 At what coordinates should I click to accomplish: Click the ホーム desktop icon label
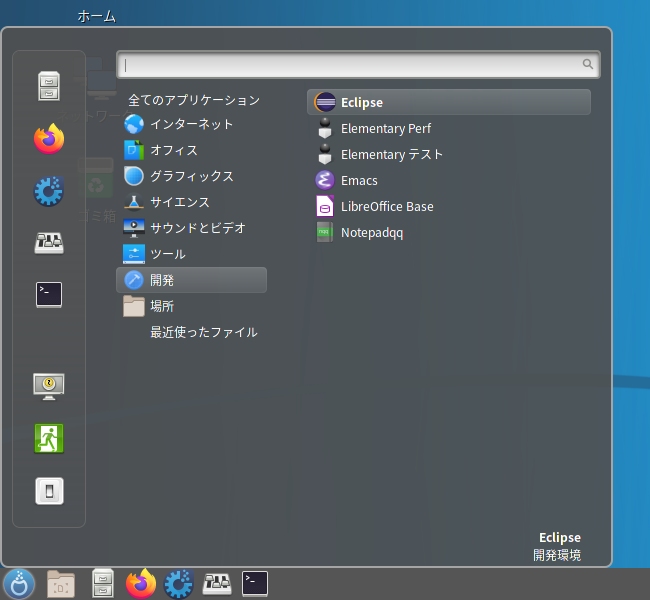point(97,17)
